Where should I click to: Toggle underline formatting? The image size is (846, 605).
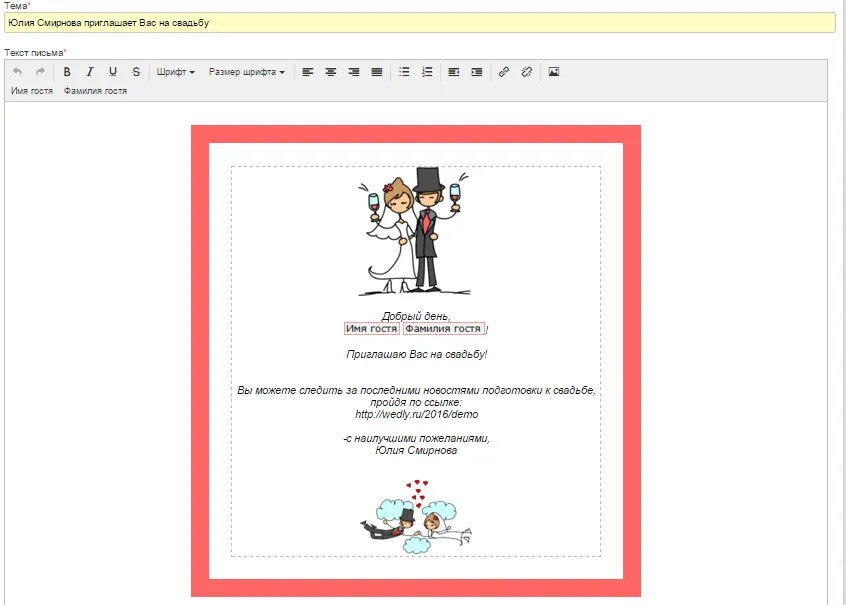pos(113,72)
